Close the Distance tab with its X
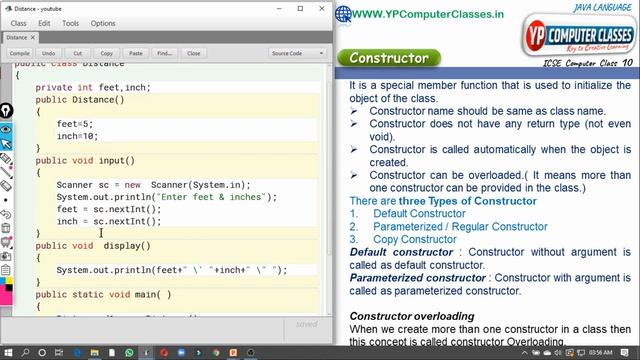The width and height of the screenshot is (640, 360). [33, 38]
